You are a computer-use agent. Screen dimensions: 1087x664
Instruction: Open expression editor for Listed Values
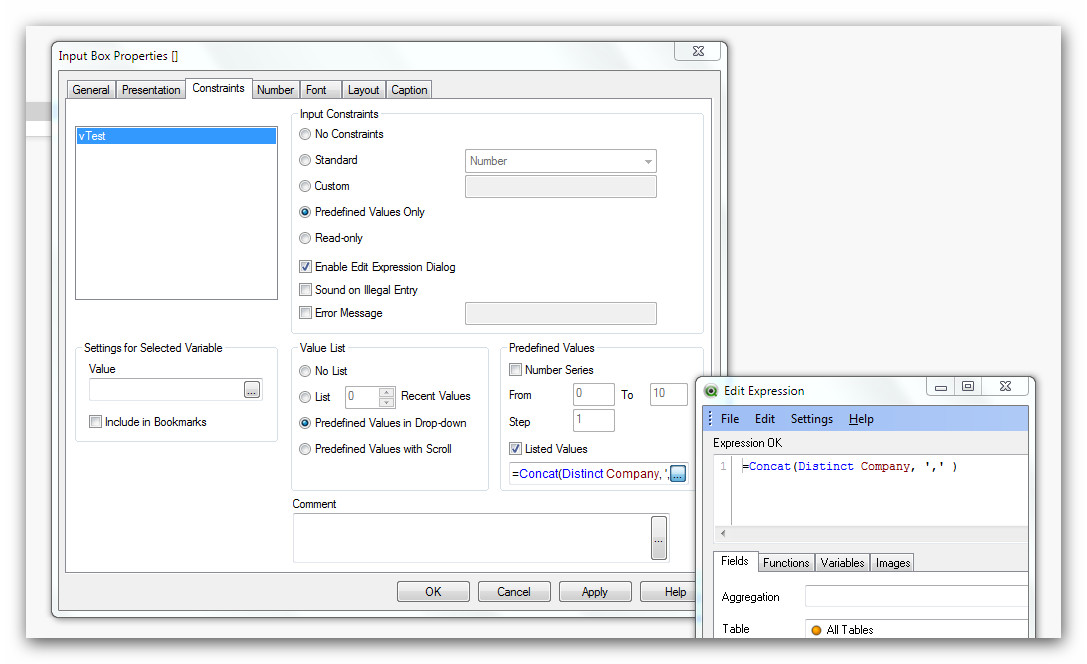pos(678,473)
